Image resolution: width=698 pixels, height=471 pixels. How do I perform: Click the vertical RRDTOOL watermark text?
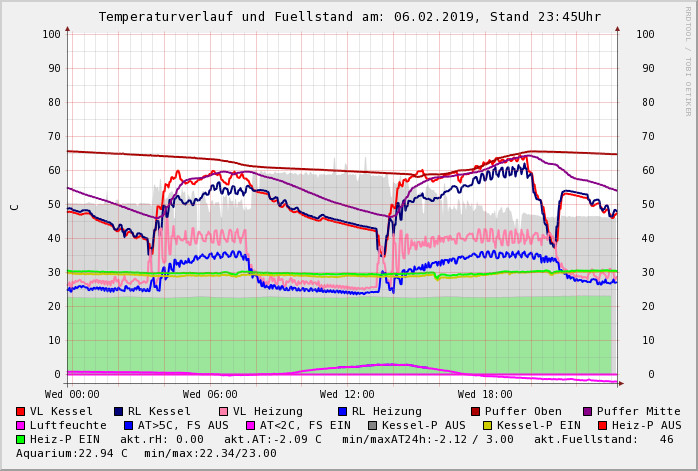pyautogui.click(x=687, y=60)
